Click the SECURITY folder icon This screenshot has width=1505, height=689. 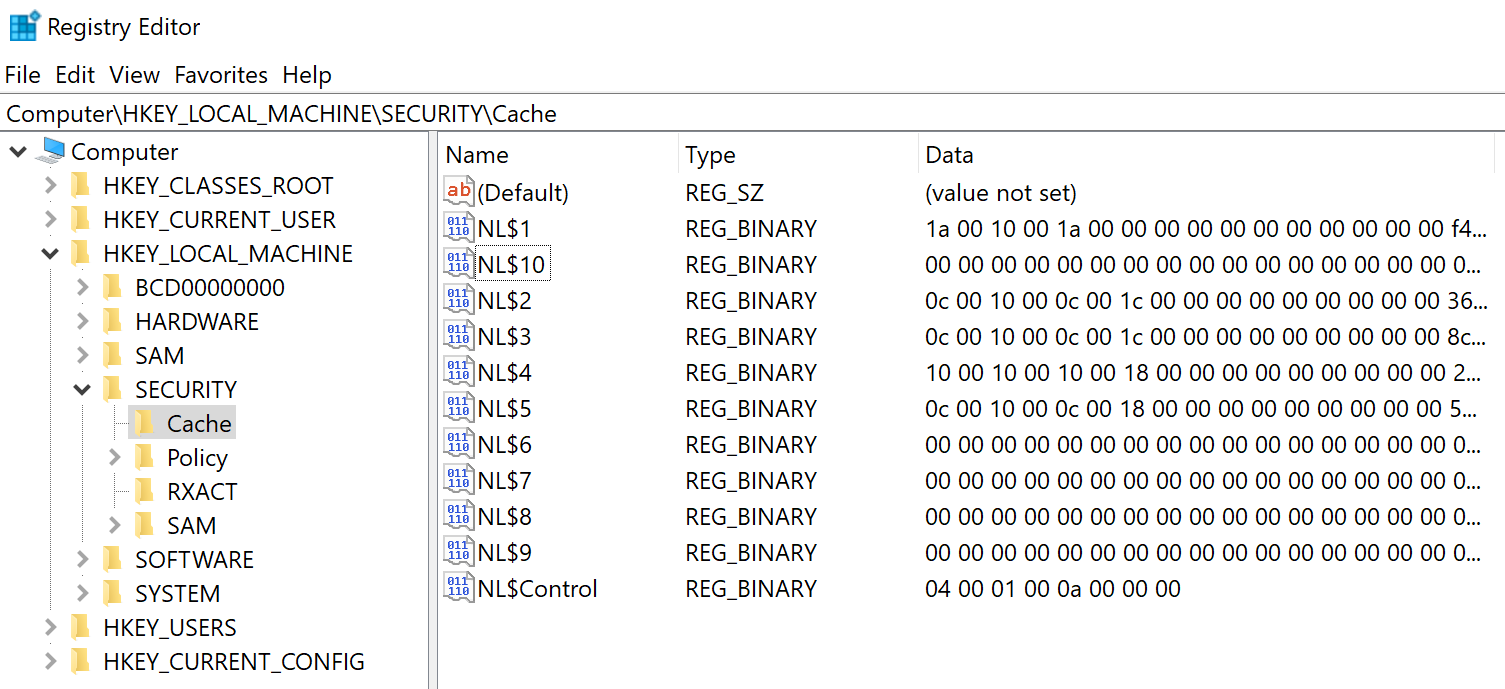click(111, 388)
